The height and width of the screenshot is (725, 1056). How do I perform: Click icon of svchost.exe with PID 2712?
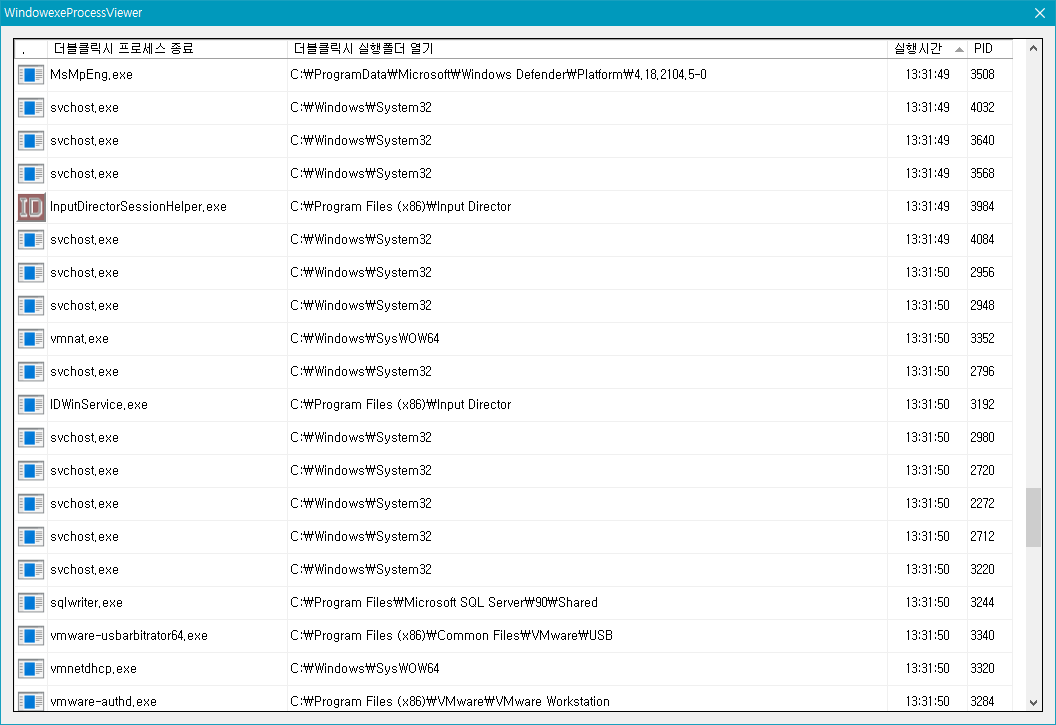click(31, 537)
